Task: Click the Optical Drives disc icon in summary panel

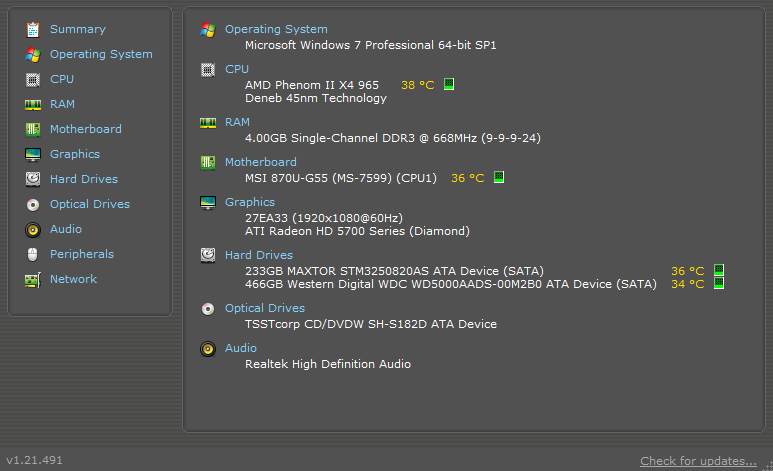Action: (208, 309)
